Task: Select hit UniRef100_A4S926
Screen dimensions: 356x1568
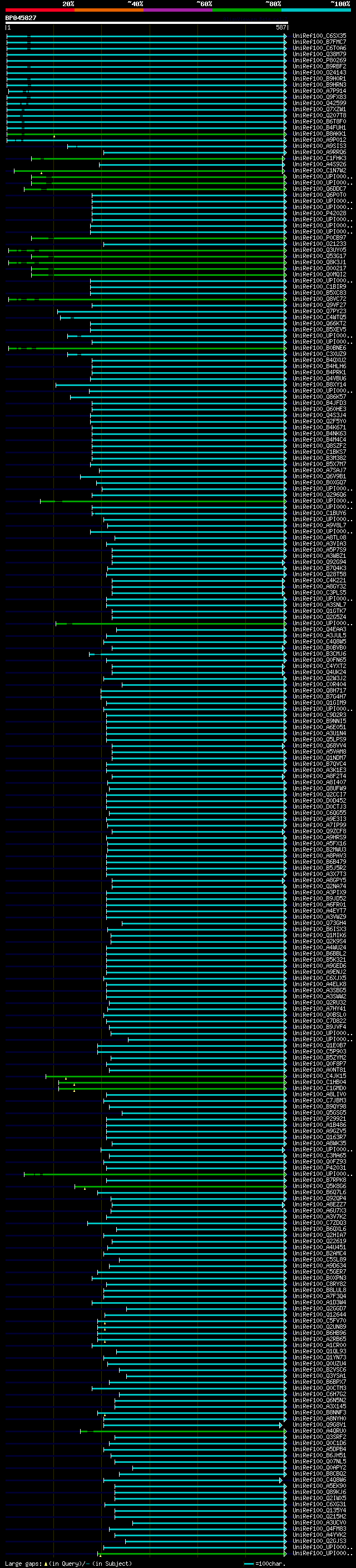Action: coord(319,164)
